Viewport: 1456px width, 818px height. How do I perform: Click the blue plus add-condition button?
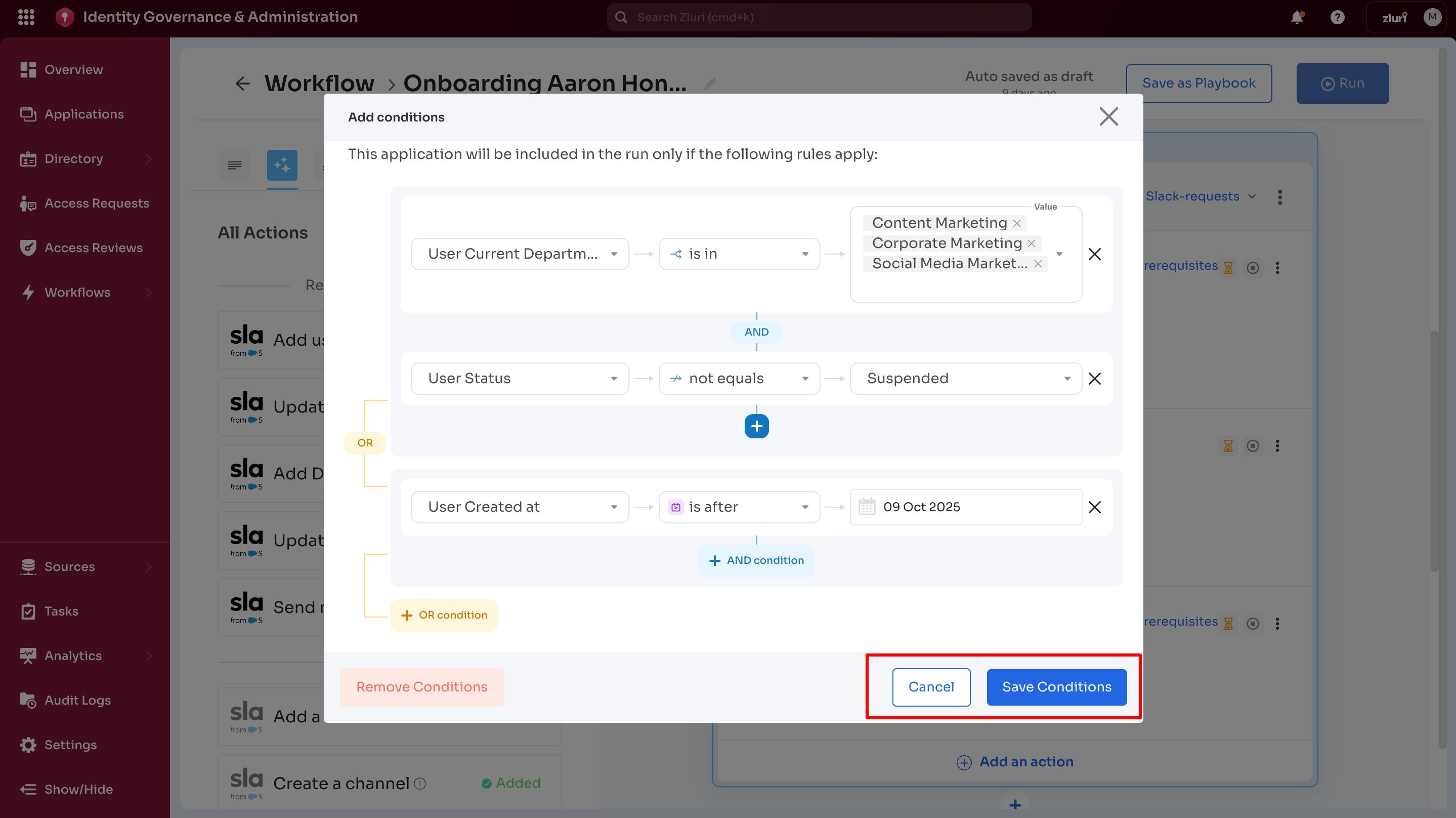(756, 426)
